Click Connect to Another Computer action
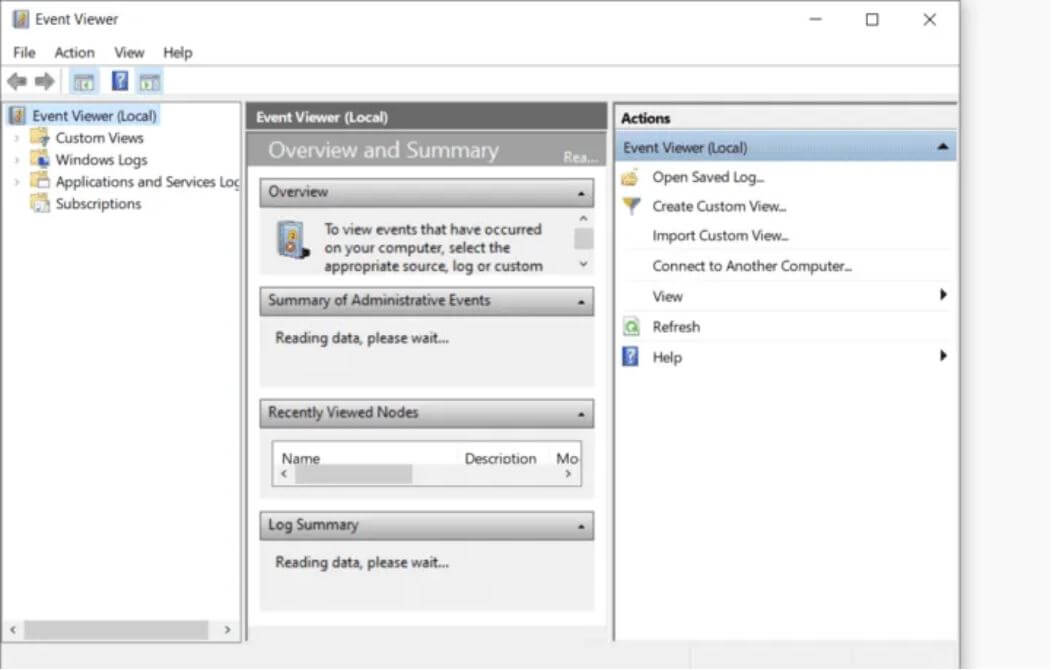 751,266
